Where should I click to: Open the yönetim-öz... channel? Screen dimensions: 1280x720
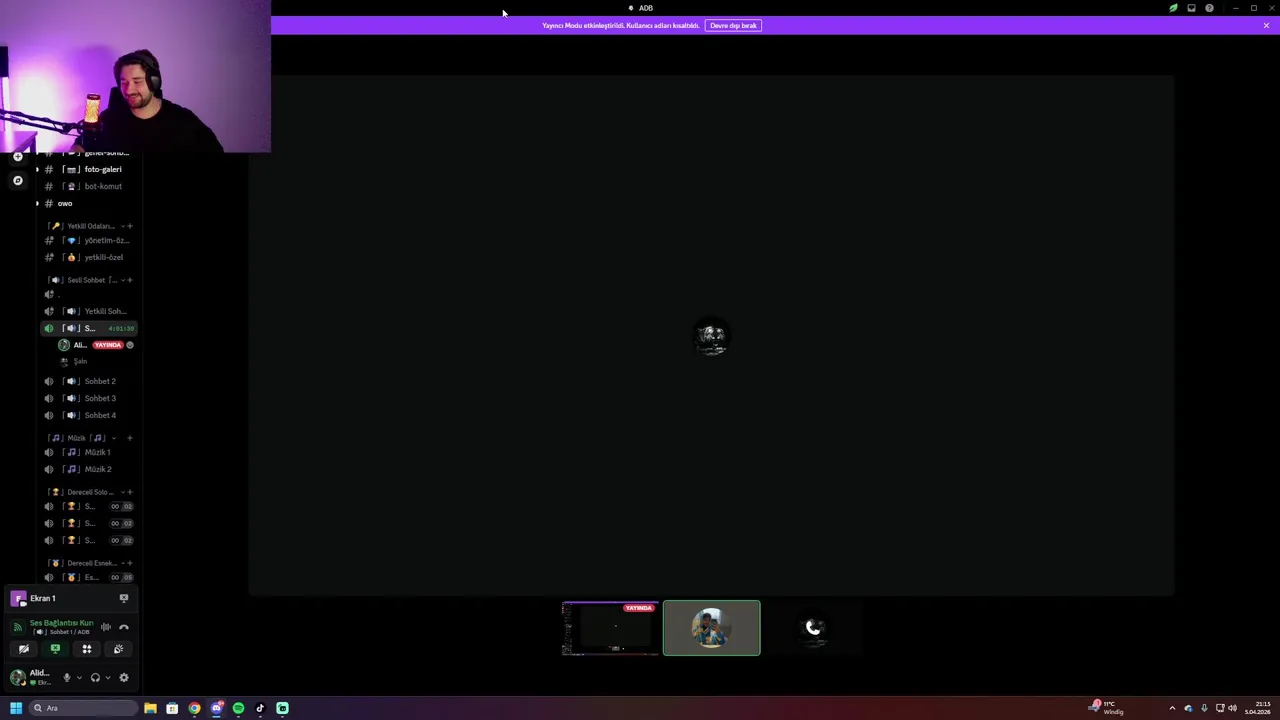88,240
